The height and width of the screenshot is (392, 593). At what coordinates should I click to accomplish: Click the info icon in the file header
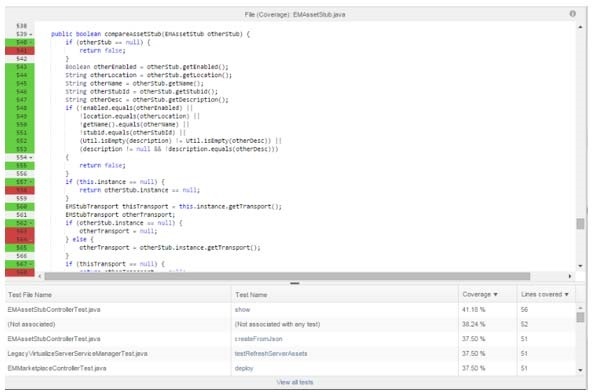click(x=573, y=14)
